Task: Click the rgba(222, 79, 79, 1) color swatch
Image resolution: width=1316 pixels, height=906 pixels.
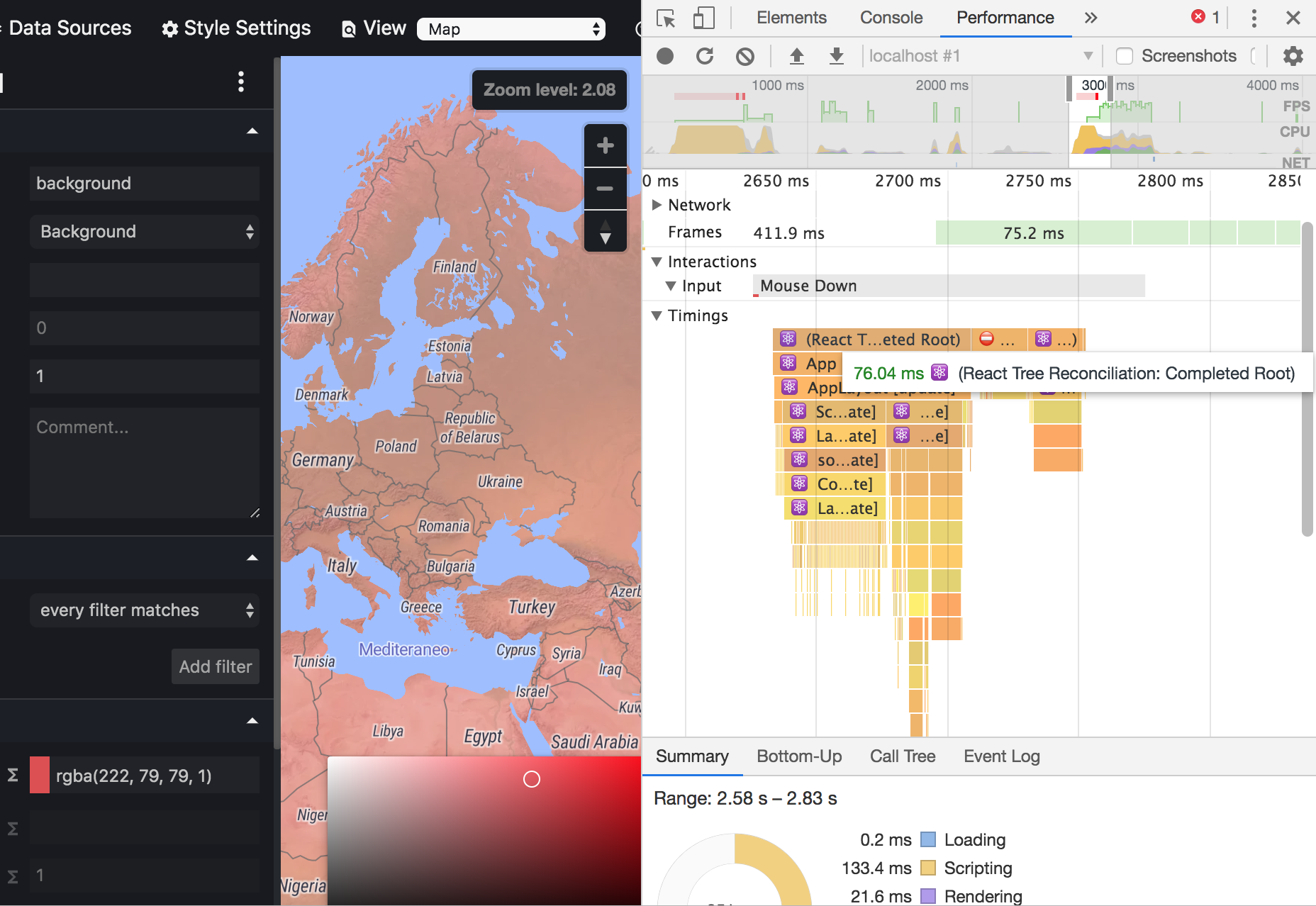Action: coord(39,775)
